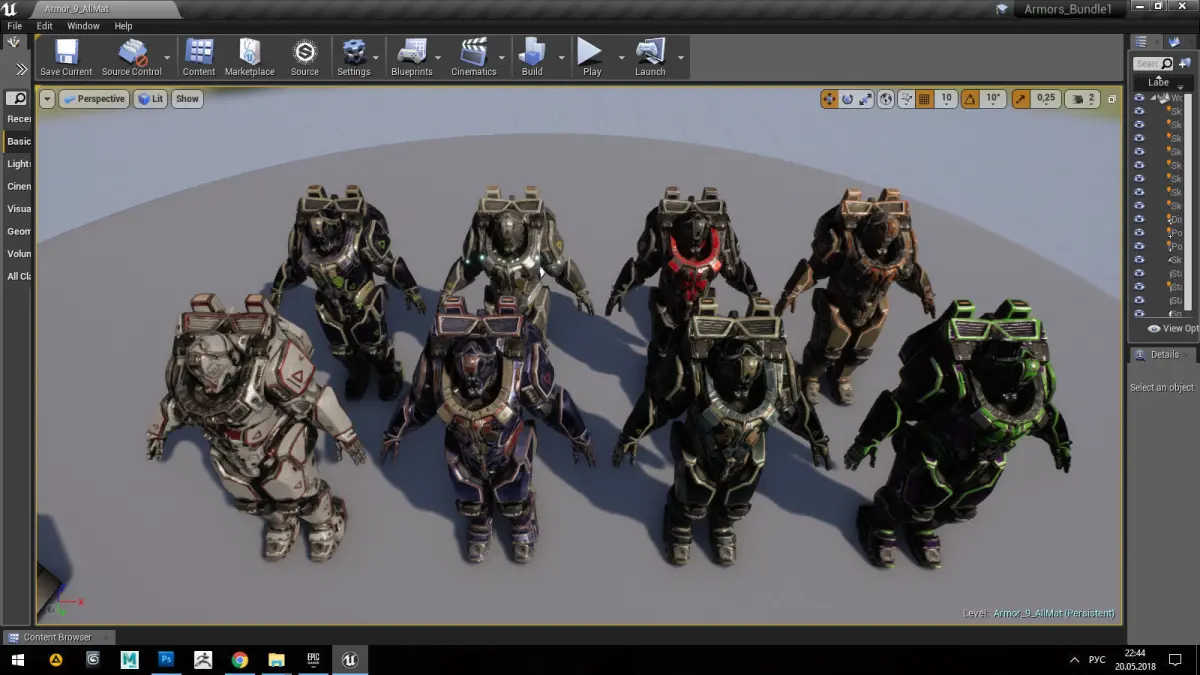Open the rotation snap 10° dropdown
The height and width of the screenshot is (675, 1200).
[993, 99]
